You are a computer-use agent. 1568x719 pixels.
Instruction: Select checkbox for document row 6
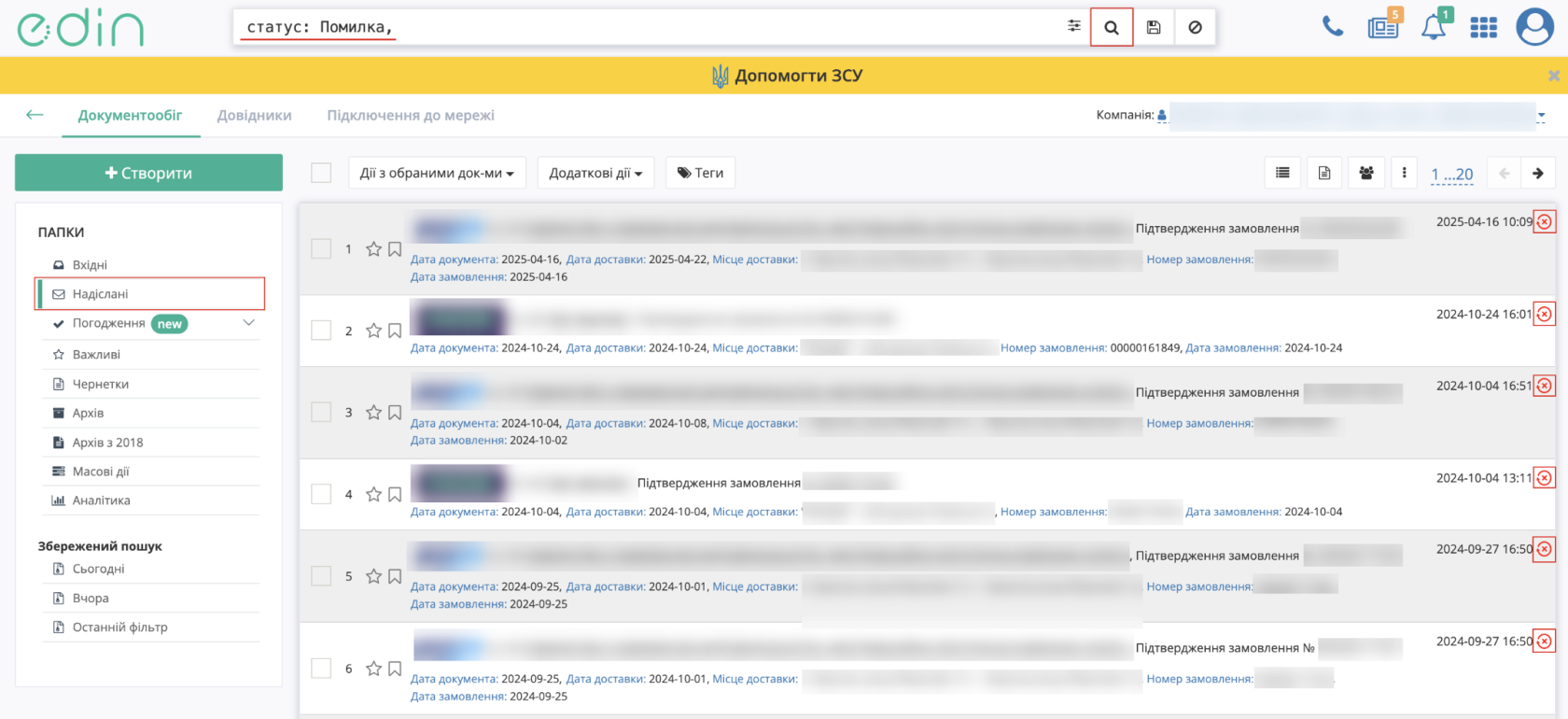(321, 669)
